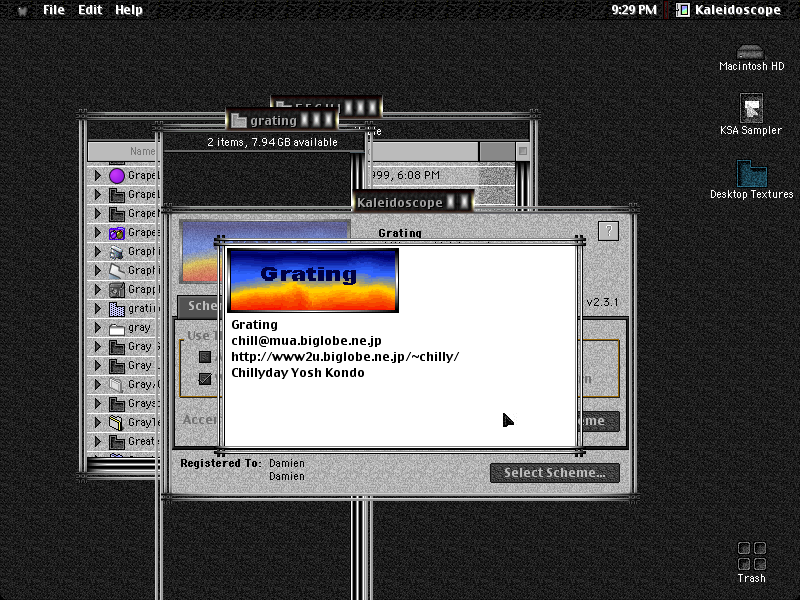Select the blue patterned grati folder icon
800x600 pixels.
(x=117, y=309)
